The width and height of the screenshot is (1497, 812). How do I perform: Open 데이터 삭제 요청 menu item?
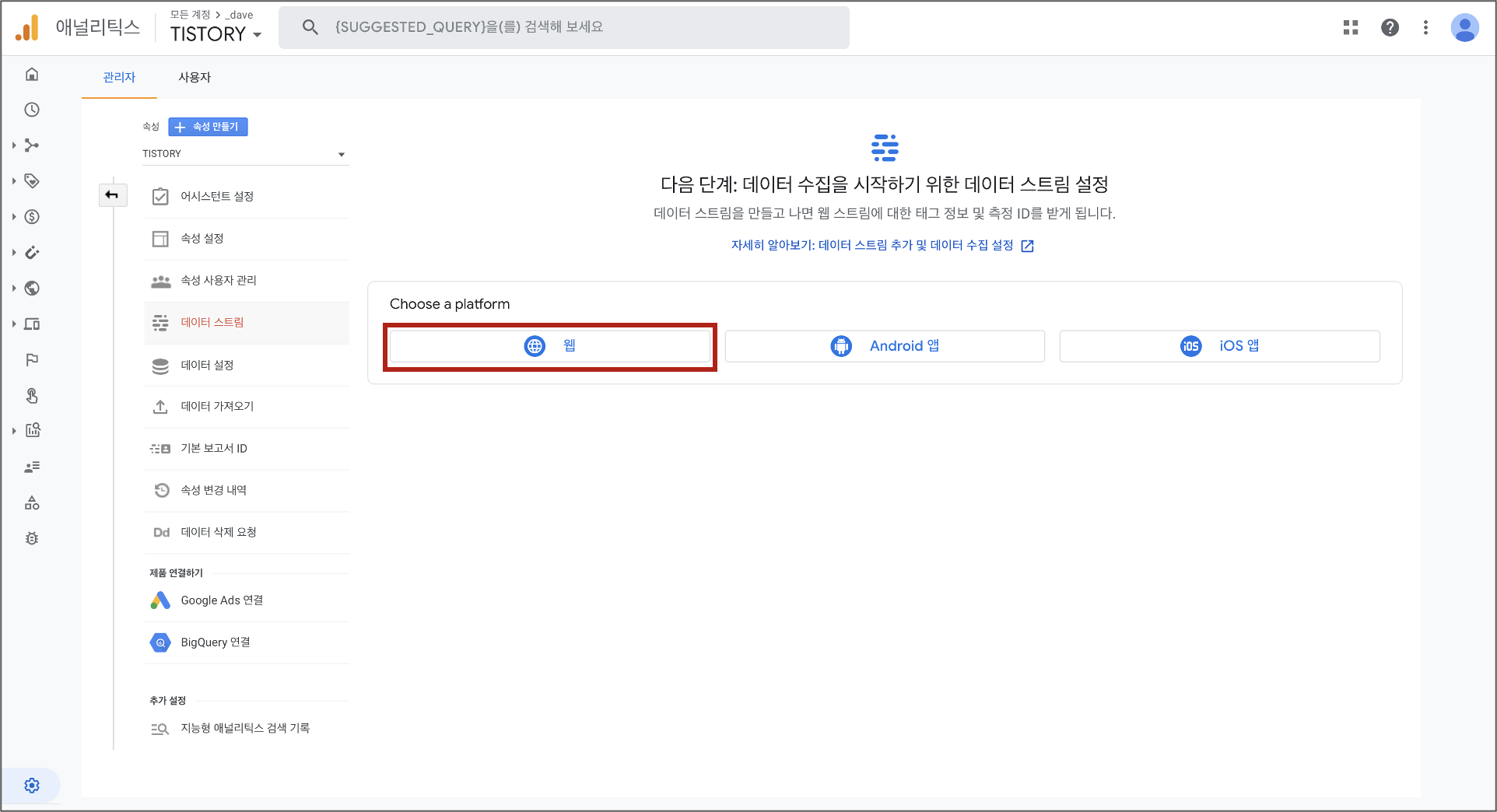pyautogui.click(x=247, y=533)
